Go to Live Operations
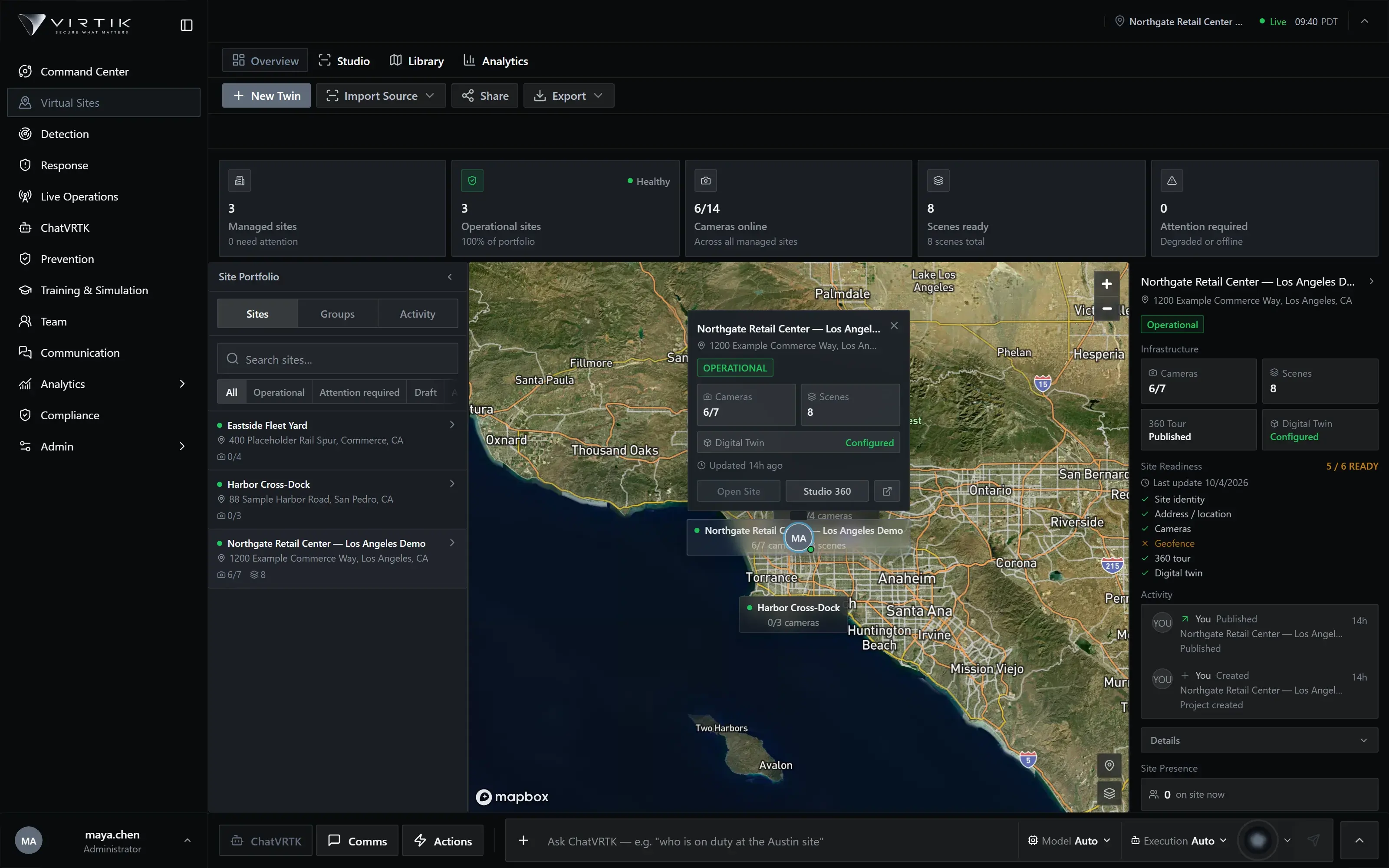Image resolution: width=1389 pixels, height=868 pixels. [103, 196]
